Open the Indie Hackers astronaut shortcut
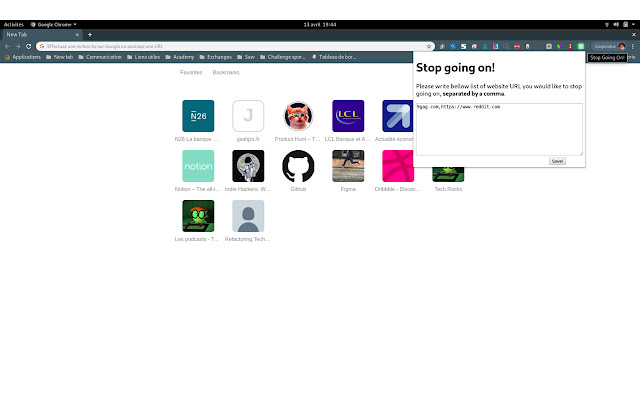This screenshot has width=640, height=400. (x=248, y=166)
